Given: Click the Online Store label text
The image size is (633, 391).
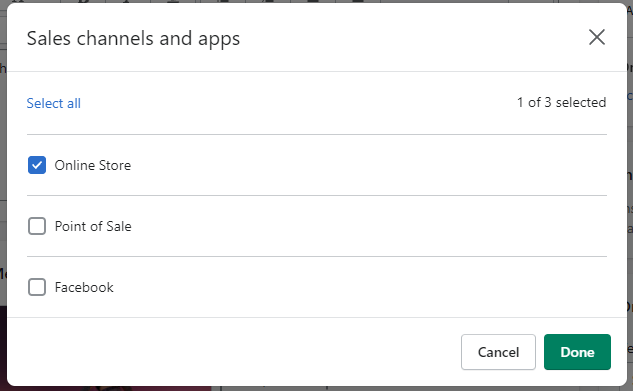Looking at the screenshot, I should pyautogui.click(x=93, y=165).
